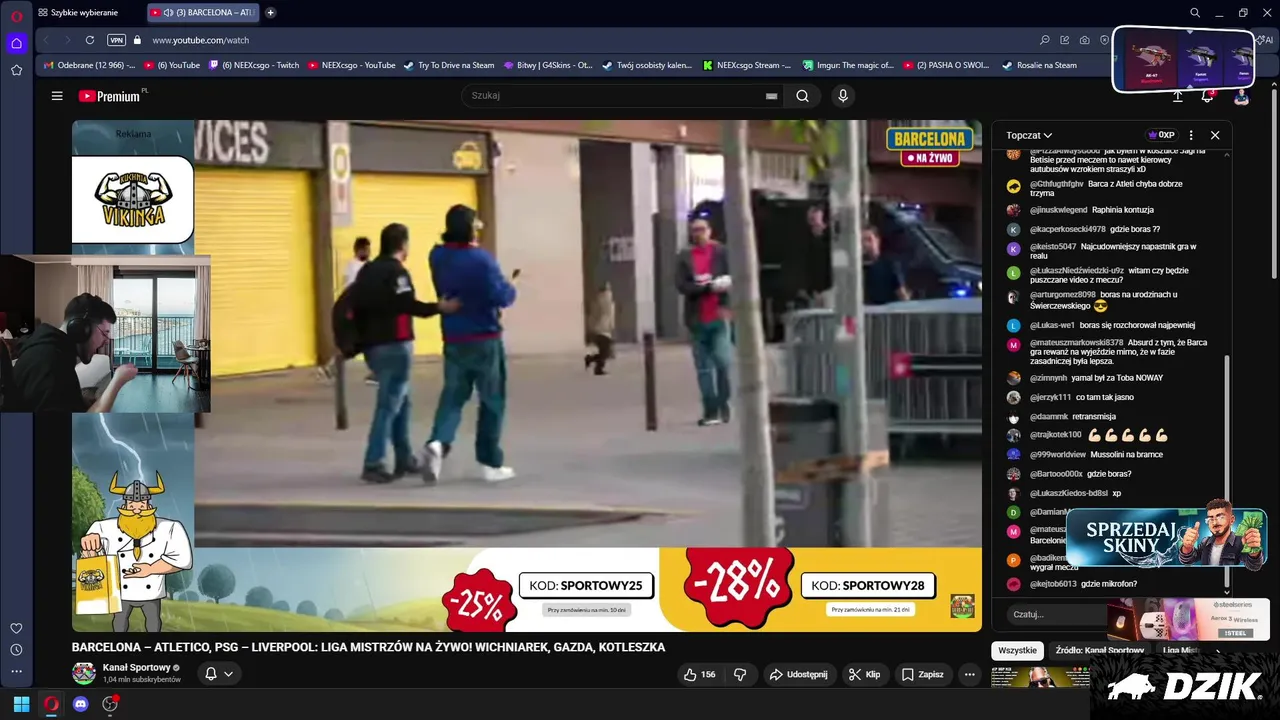Click the Zapisz save button
Image resolution: width=1280 pixels, height=720 pixels.
922,674
